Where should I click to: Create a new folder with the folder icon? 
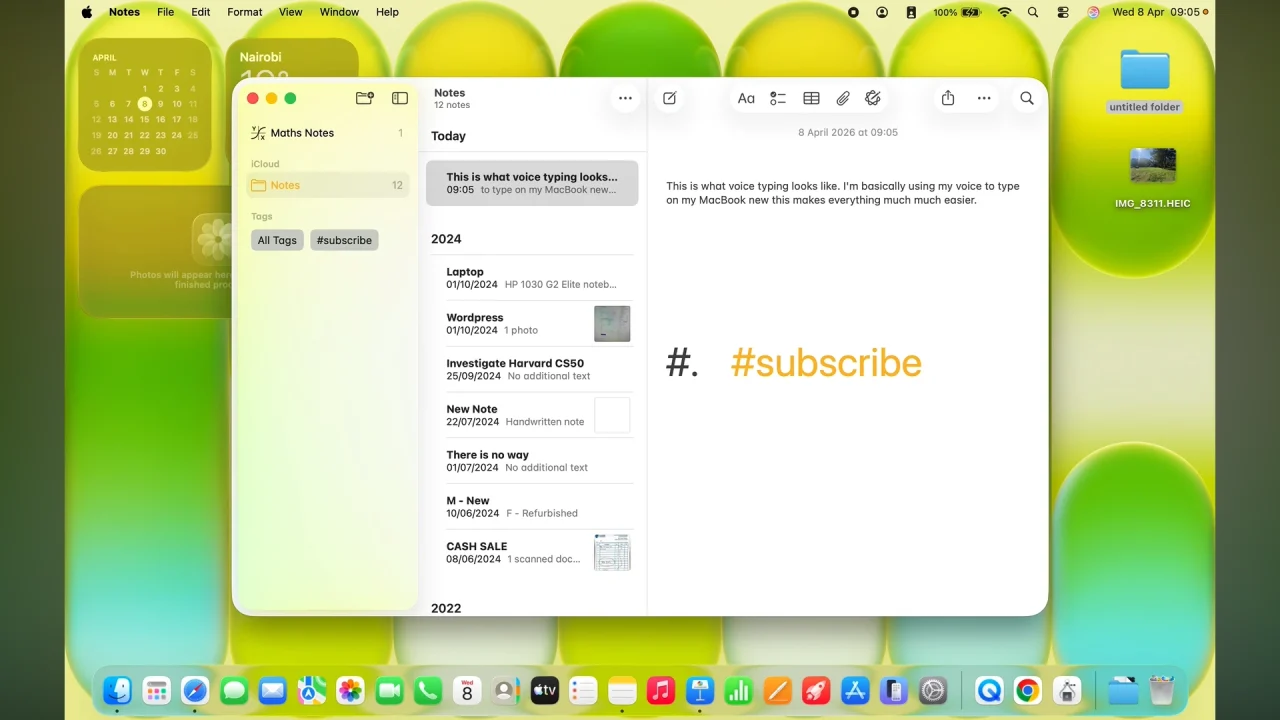[364, 98]
